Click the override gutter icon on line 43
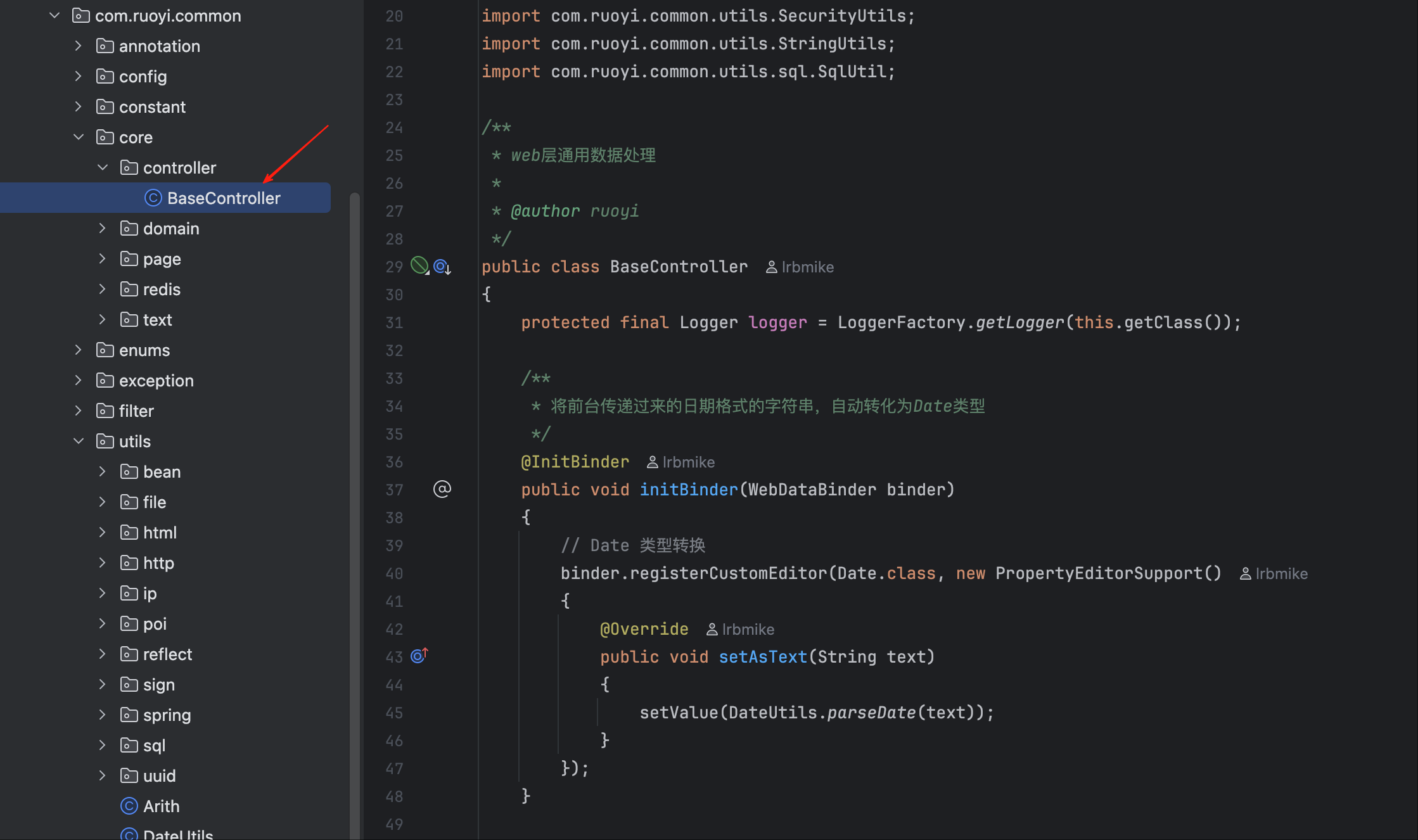The image size is (1418, 840). pyautogui.click(x=419, y=656)
